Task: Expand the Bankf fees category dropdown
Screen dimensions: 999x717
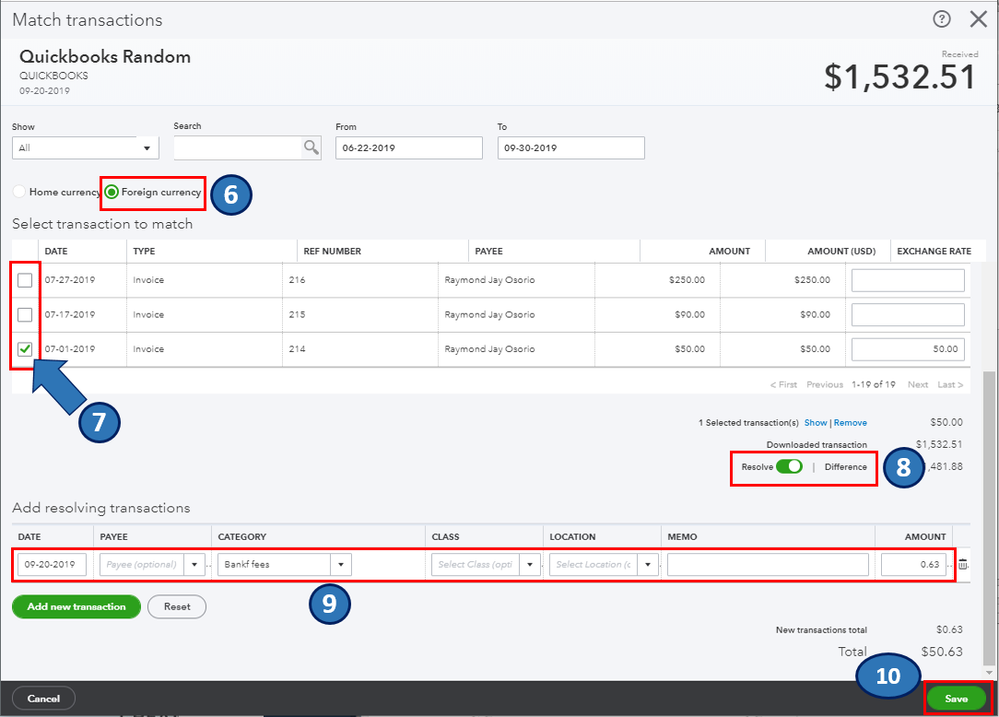Action: [341, 564]
